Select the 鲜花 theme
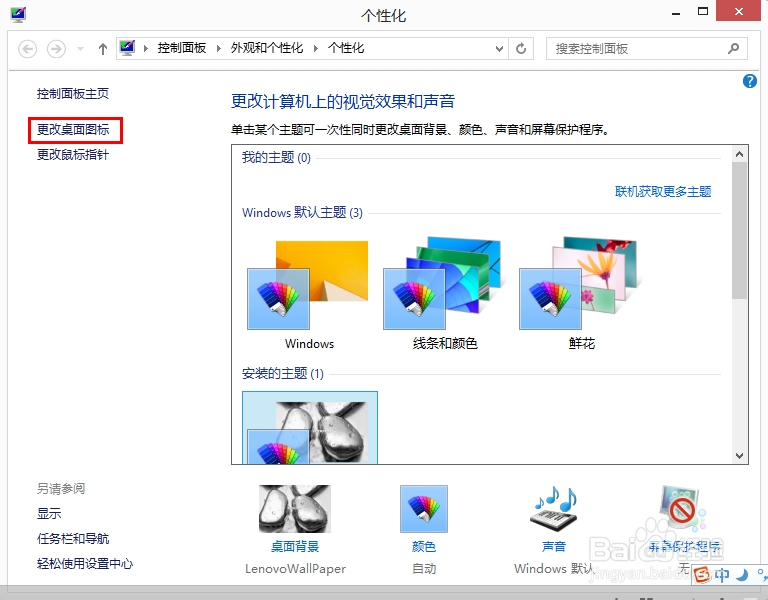768x600 pixels. coord(581,293)
